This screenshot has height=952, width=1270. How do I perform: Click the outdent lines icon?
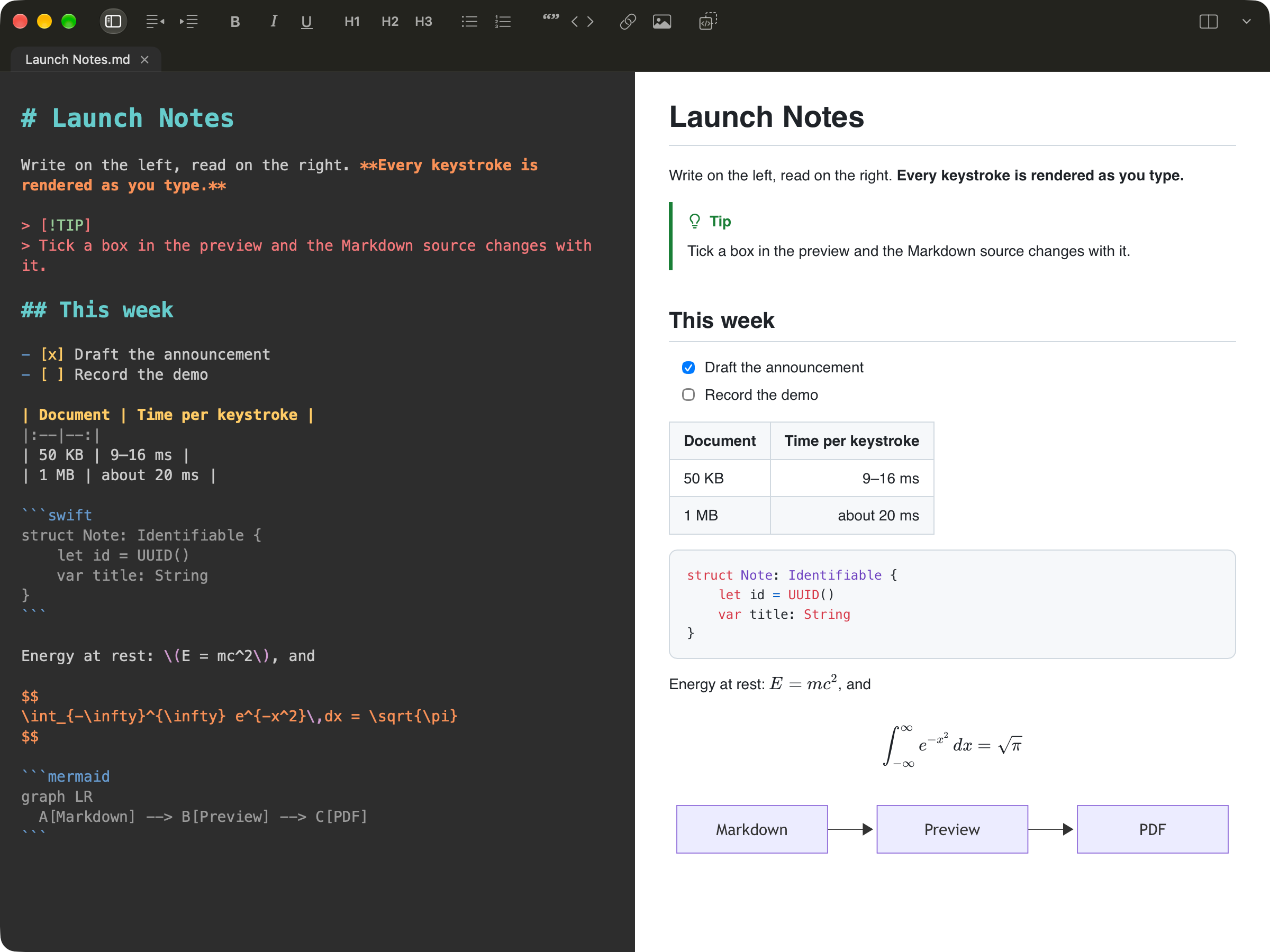pyautogui.click(x=155, y=22)
